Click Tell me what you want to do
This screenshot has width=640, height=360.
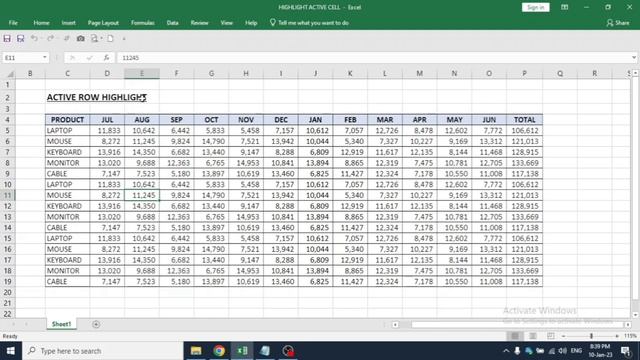pos(309,23)
